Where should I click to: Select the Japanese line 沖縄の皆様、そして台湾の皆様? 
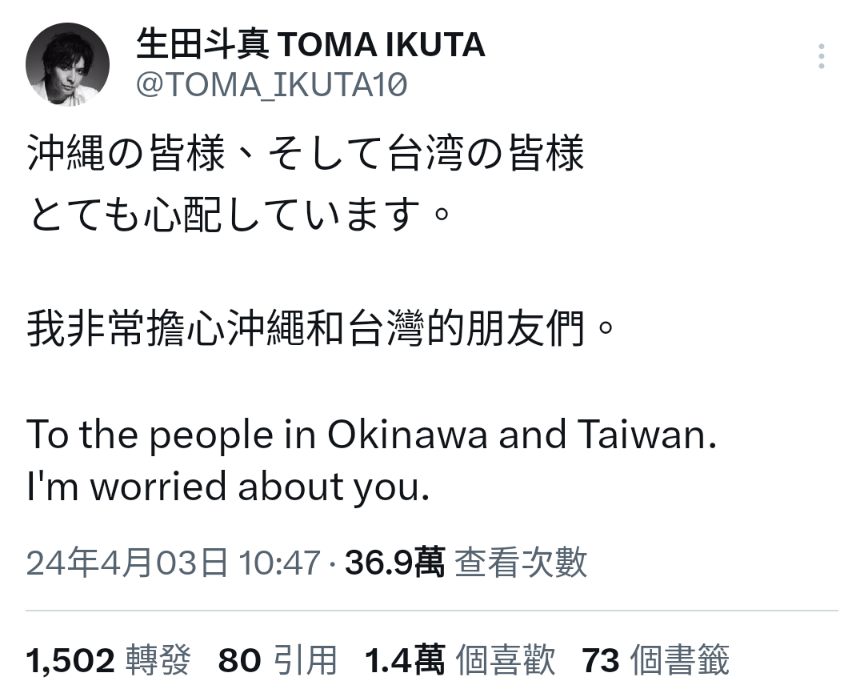305,153
